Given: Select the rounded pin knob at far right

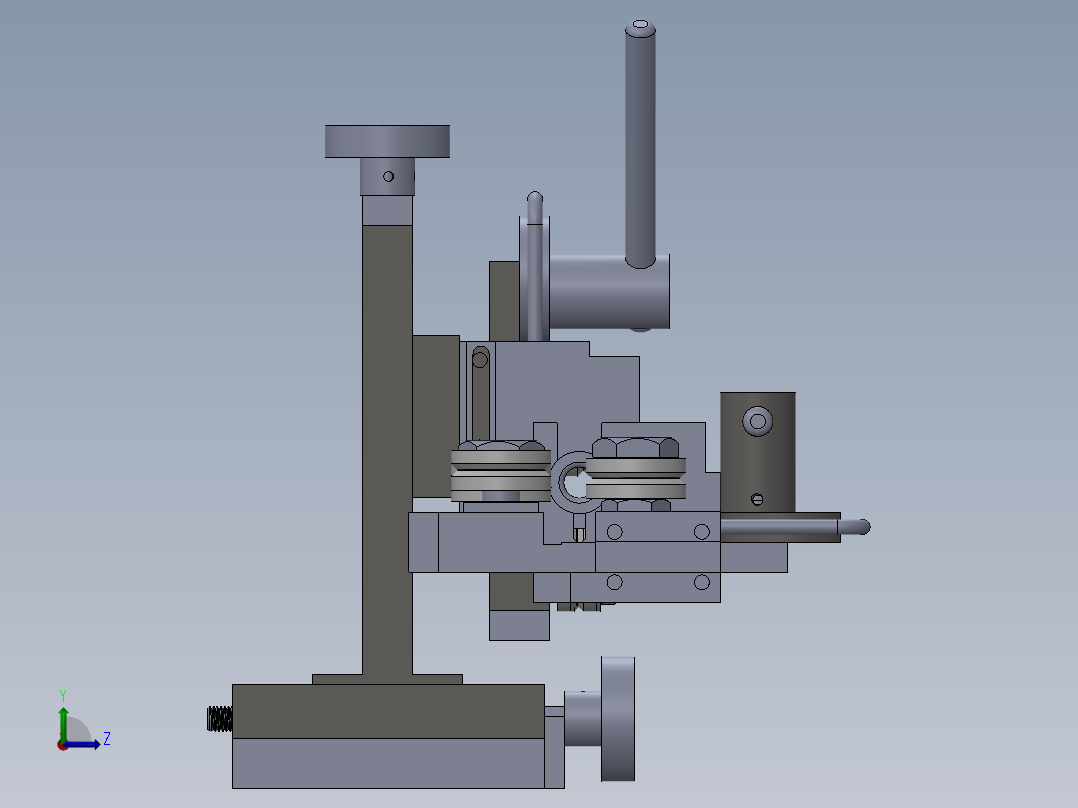Looking at the screenshot, I should click(854, 527).
